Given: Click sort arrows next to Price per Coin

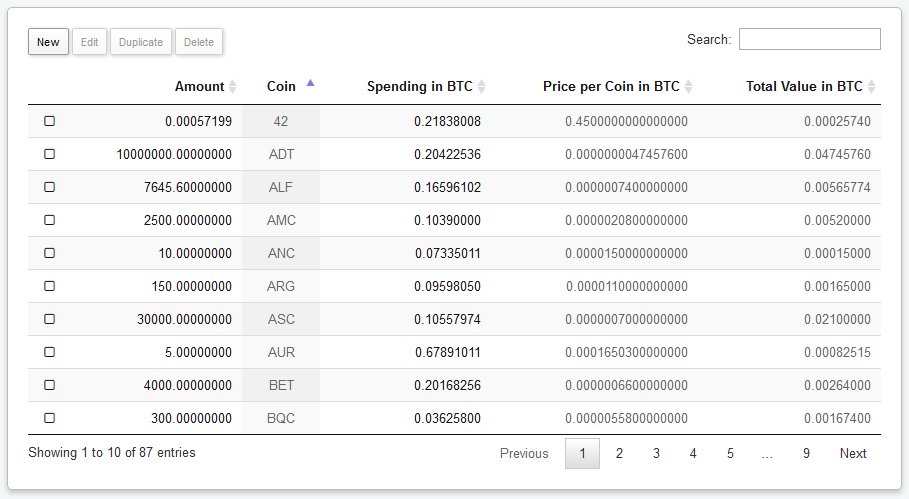Looking at the screenshot, I should (x=688, y=86).
